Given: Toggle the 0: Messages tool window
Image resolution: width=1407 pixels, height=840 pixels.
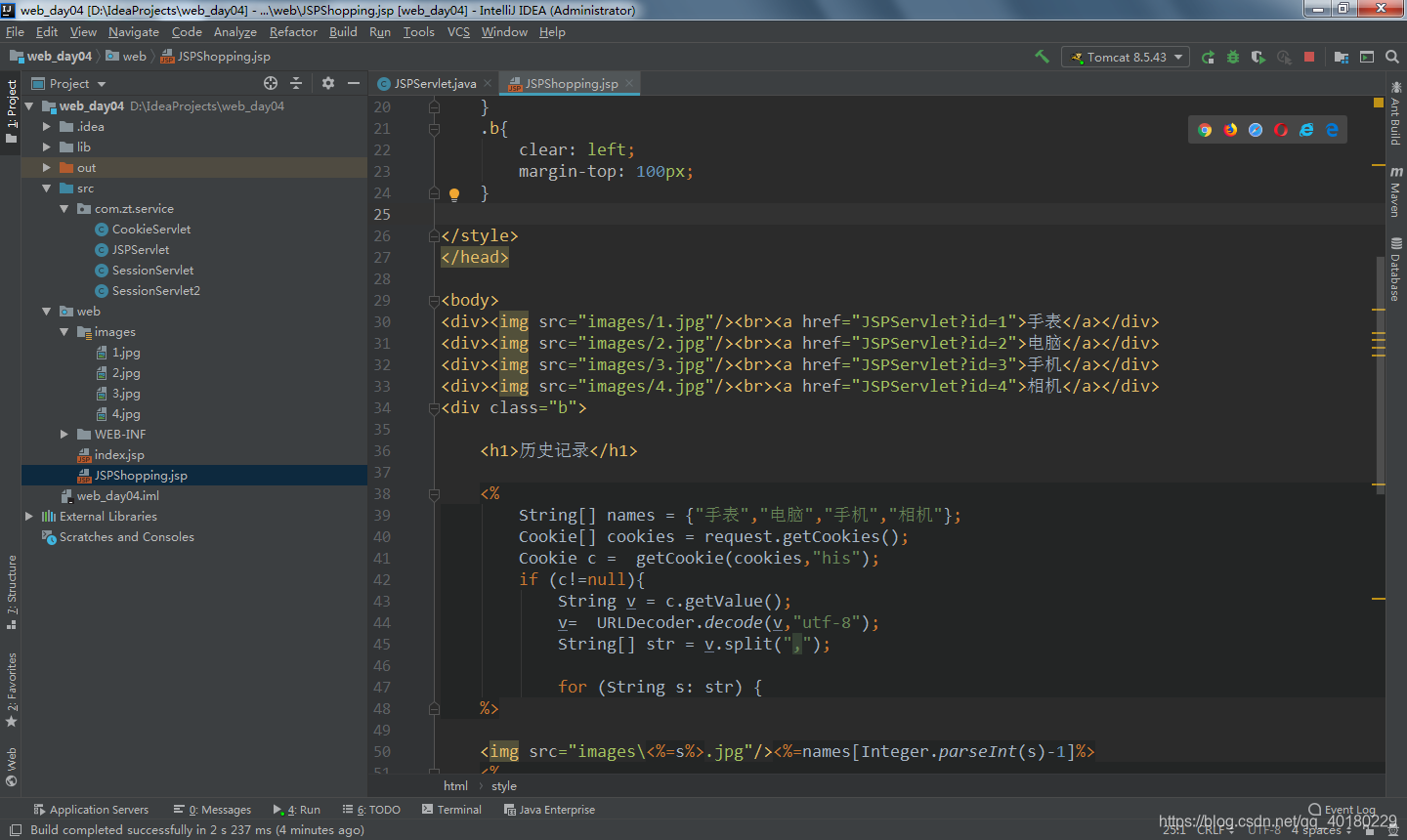Looking at the screenshot, I should click(x=212, y=810).
